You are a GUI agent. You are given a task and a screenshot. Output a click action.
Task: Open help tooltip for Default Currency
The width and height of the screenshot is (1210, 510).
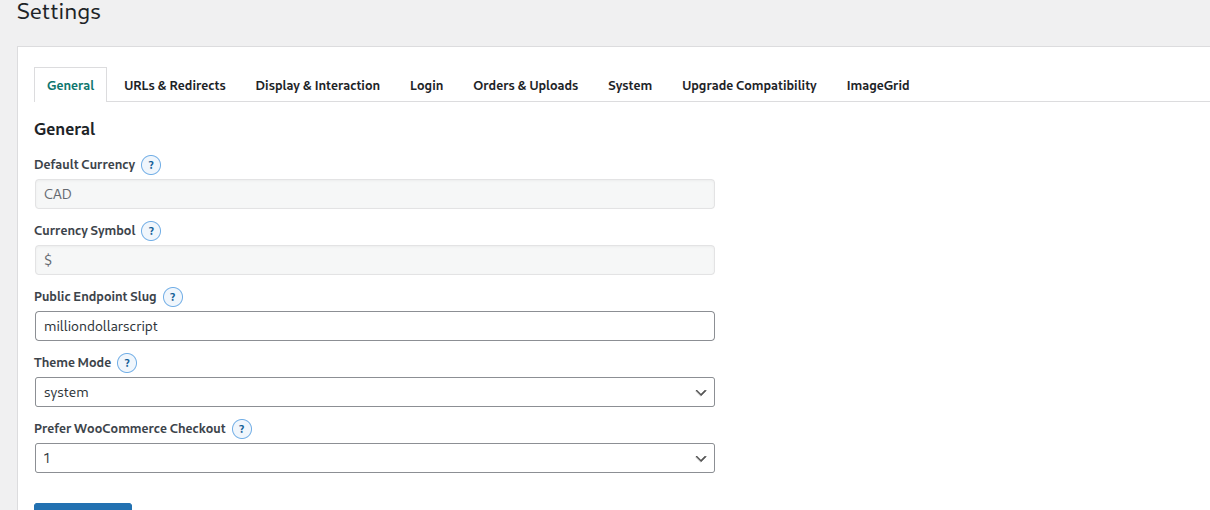tap(151, 165)
